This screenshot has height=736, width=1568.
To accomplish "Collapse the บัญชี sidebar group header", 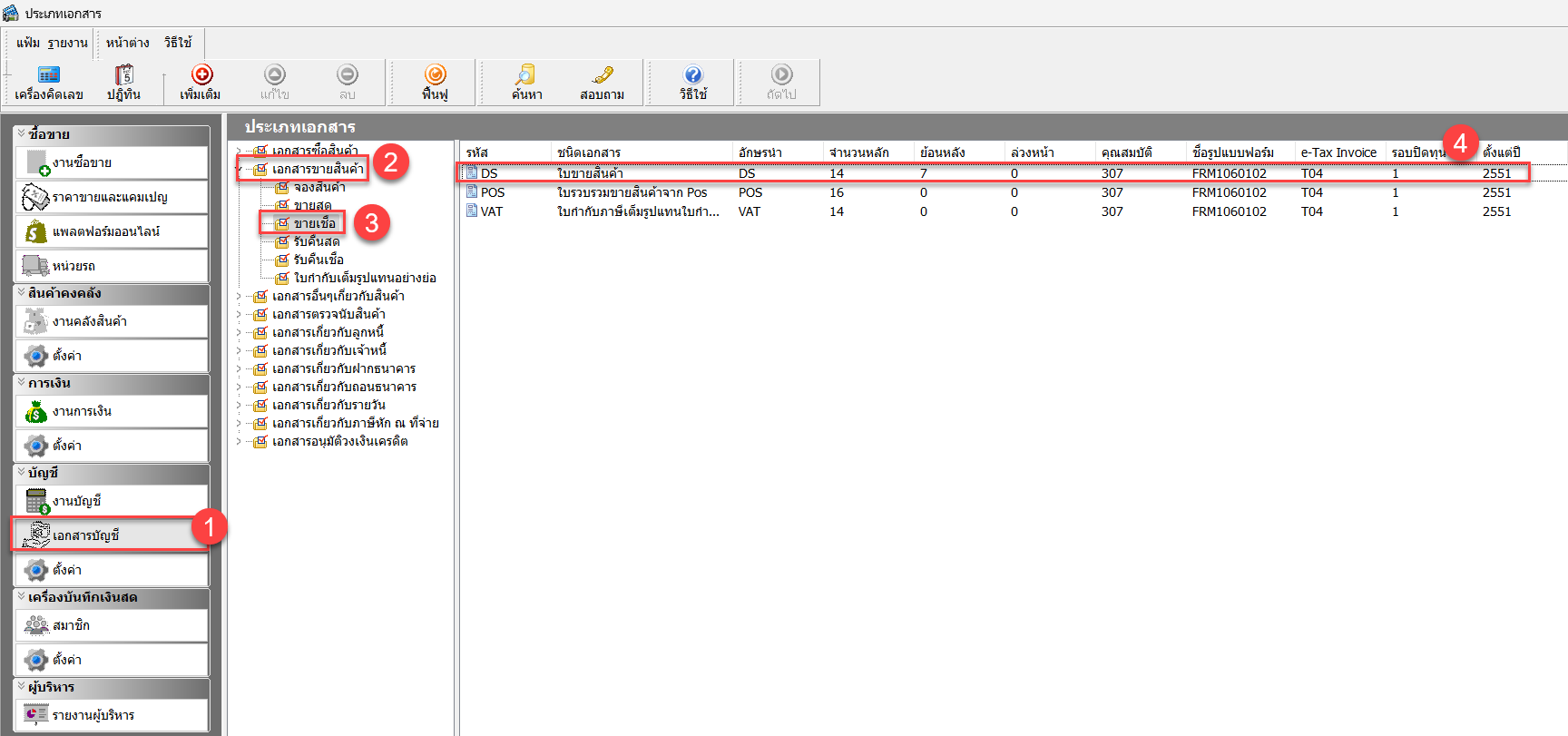I will (22, 472).
